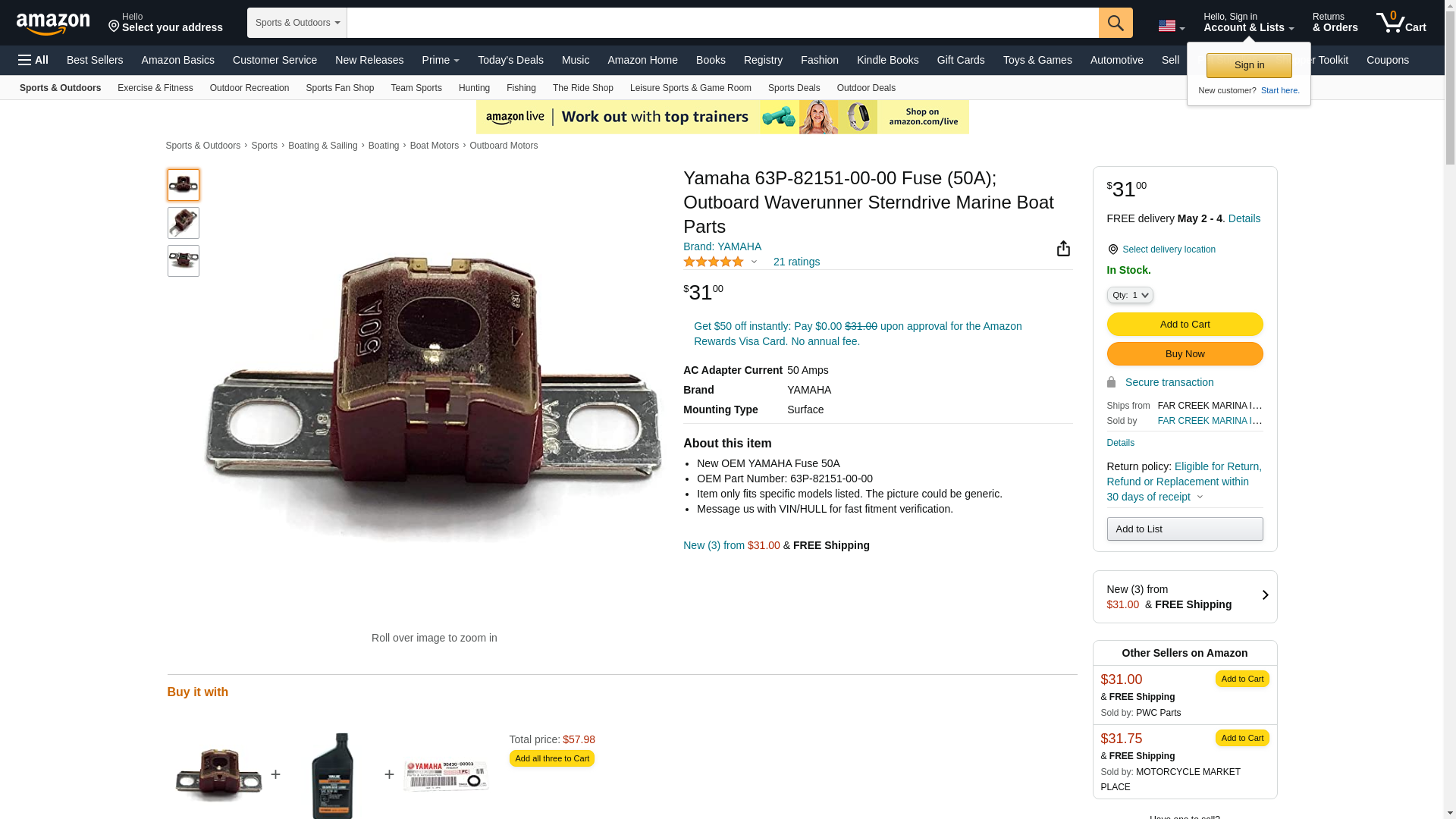Open the All hamburger menu

coord(33,60)
